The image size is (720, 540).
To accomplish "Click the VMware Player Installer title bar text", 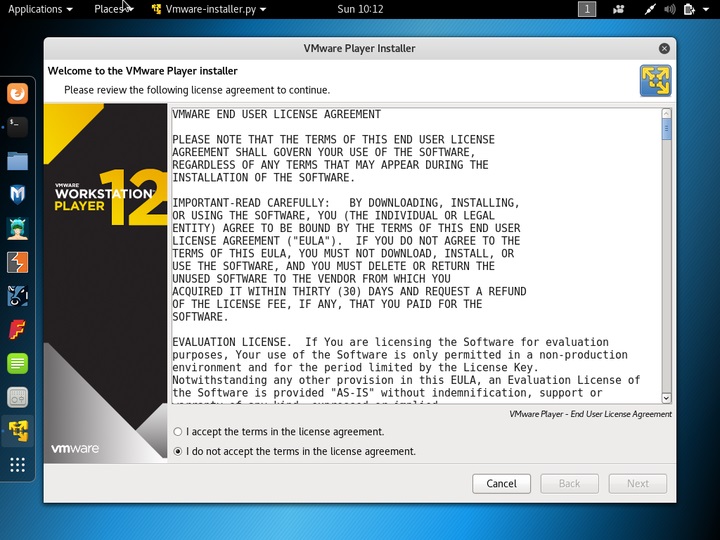I will pyautogui.click(x=360, y=49).
